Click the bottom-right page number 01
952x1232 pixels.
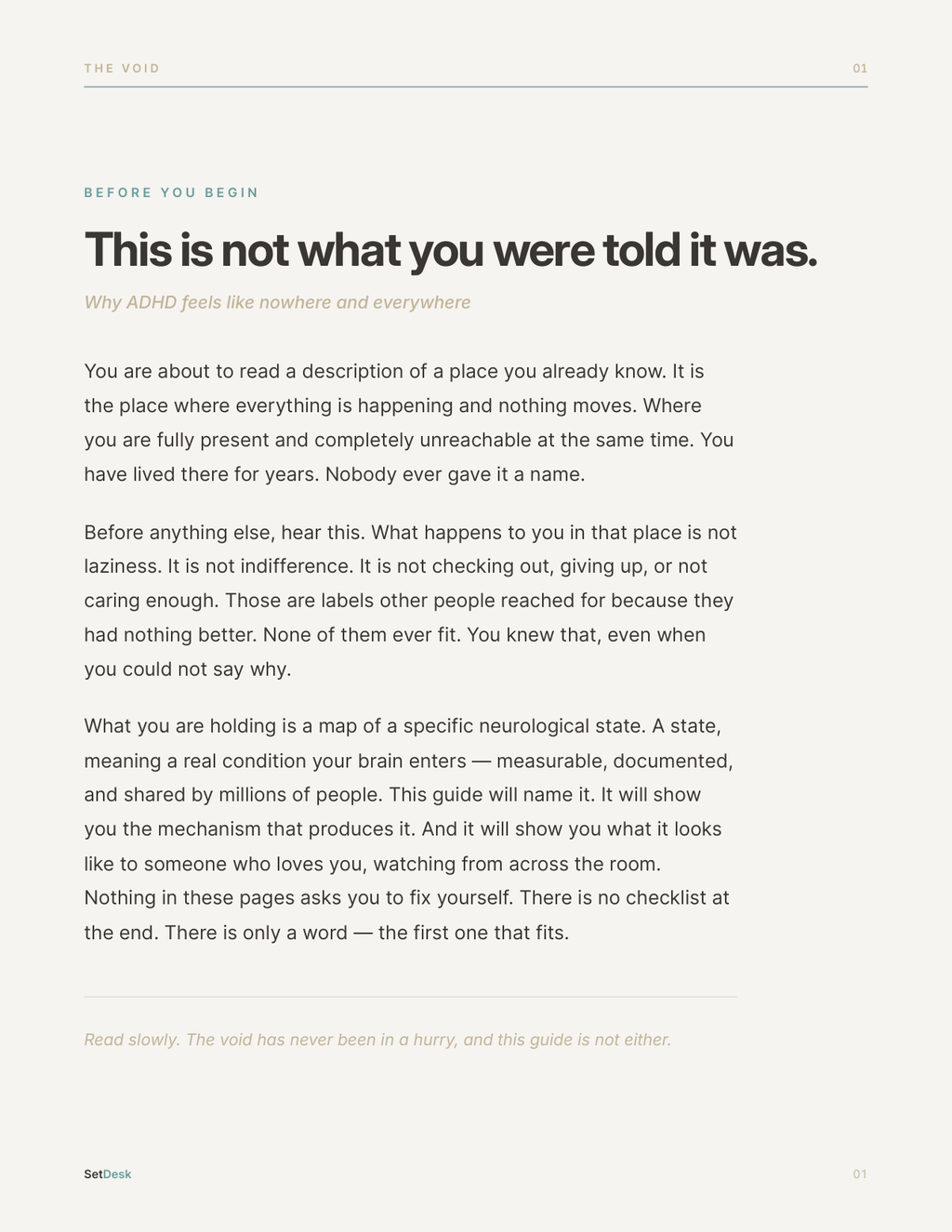(x=860, y=1174)
